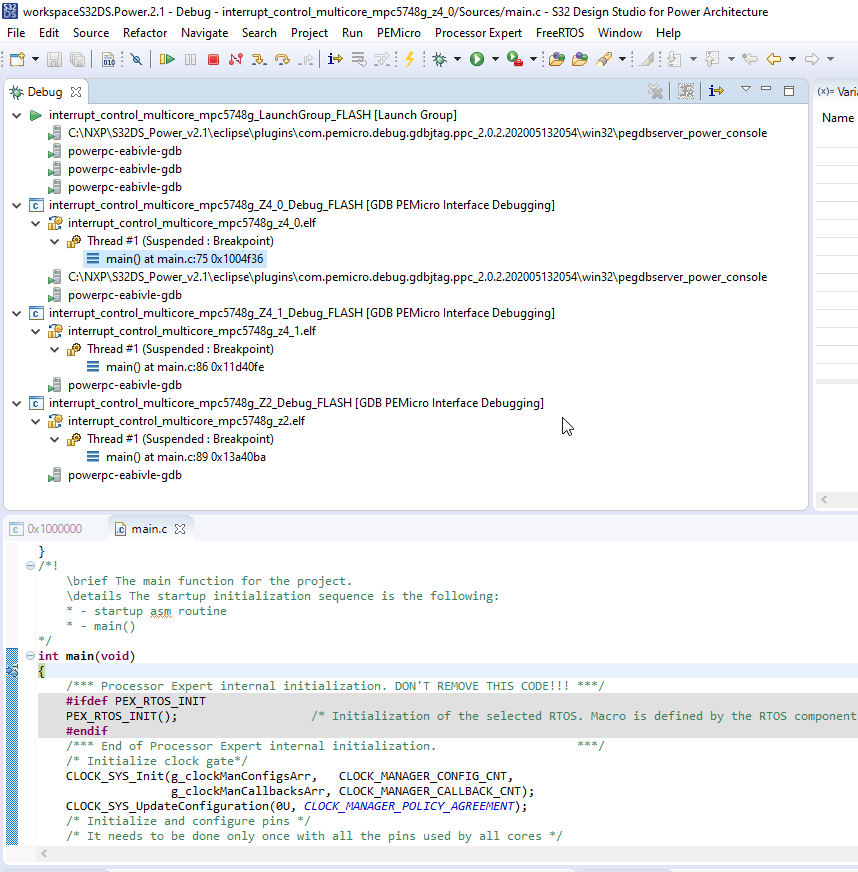Open the Debug configurations dropdown arrow

458,59
